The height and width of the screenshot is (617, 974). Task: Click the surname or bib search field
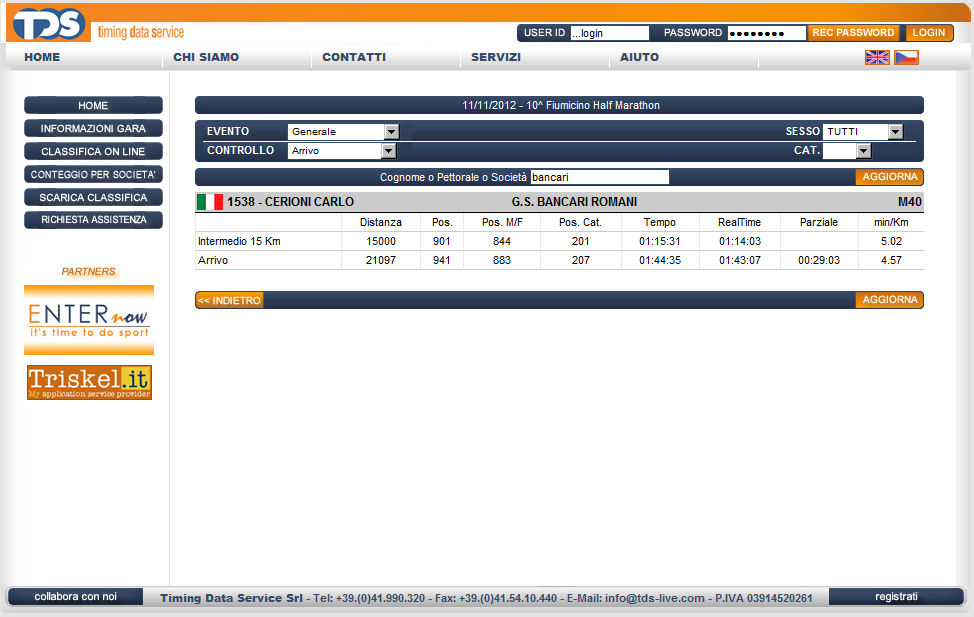[x=598, y=177]
